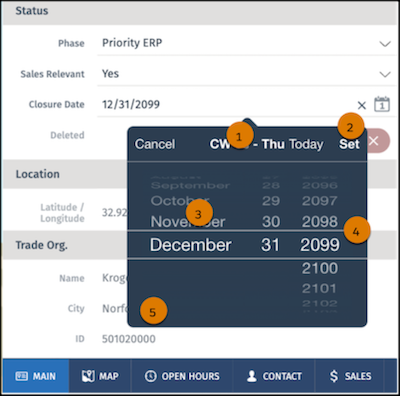
Task: Expand the Sales Relevant dropdown chevron
Action: point(385,74)
